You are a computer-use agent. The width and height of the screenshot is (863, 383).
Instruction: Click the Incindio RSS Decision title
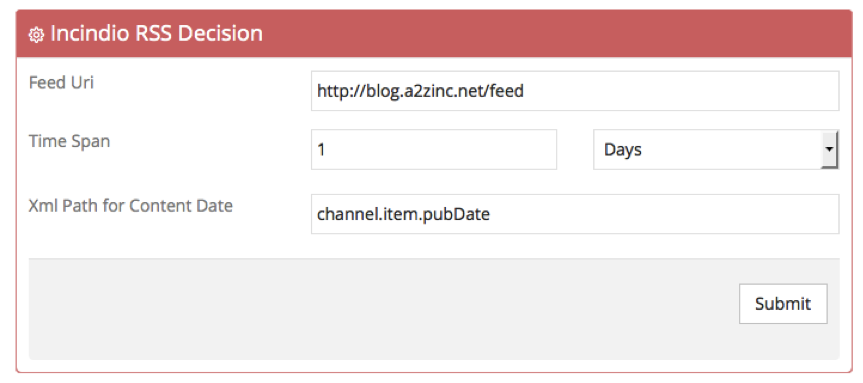pyautogui.click(x=156, y=34)
